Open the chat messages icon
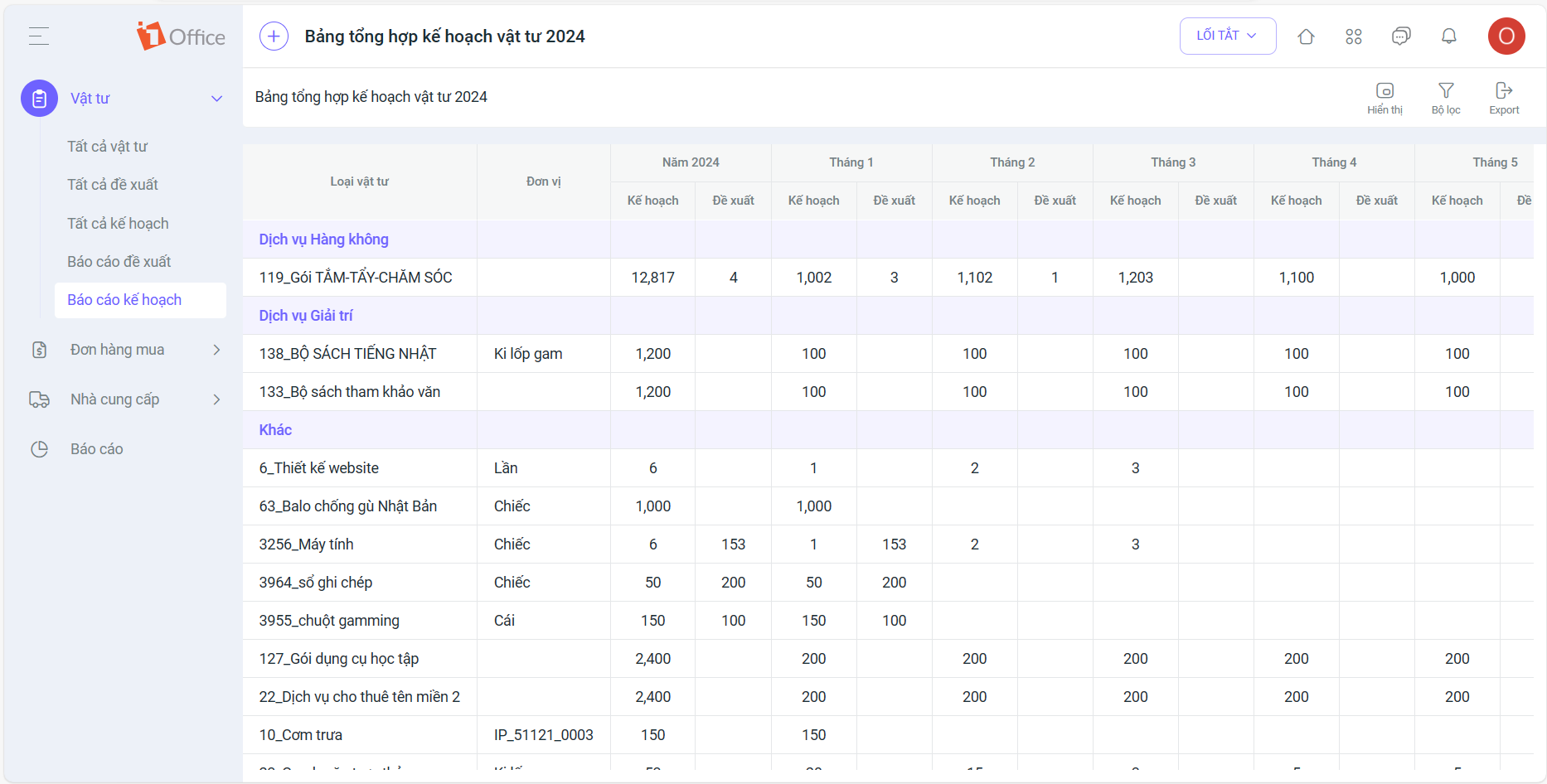This screenshot has height=784, width=1547. (1401, 36)
